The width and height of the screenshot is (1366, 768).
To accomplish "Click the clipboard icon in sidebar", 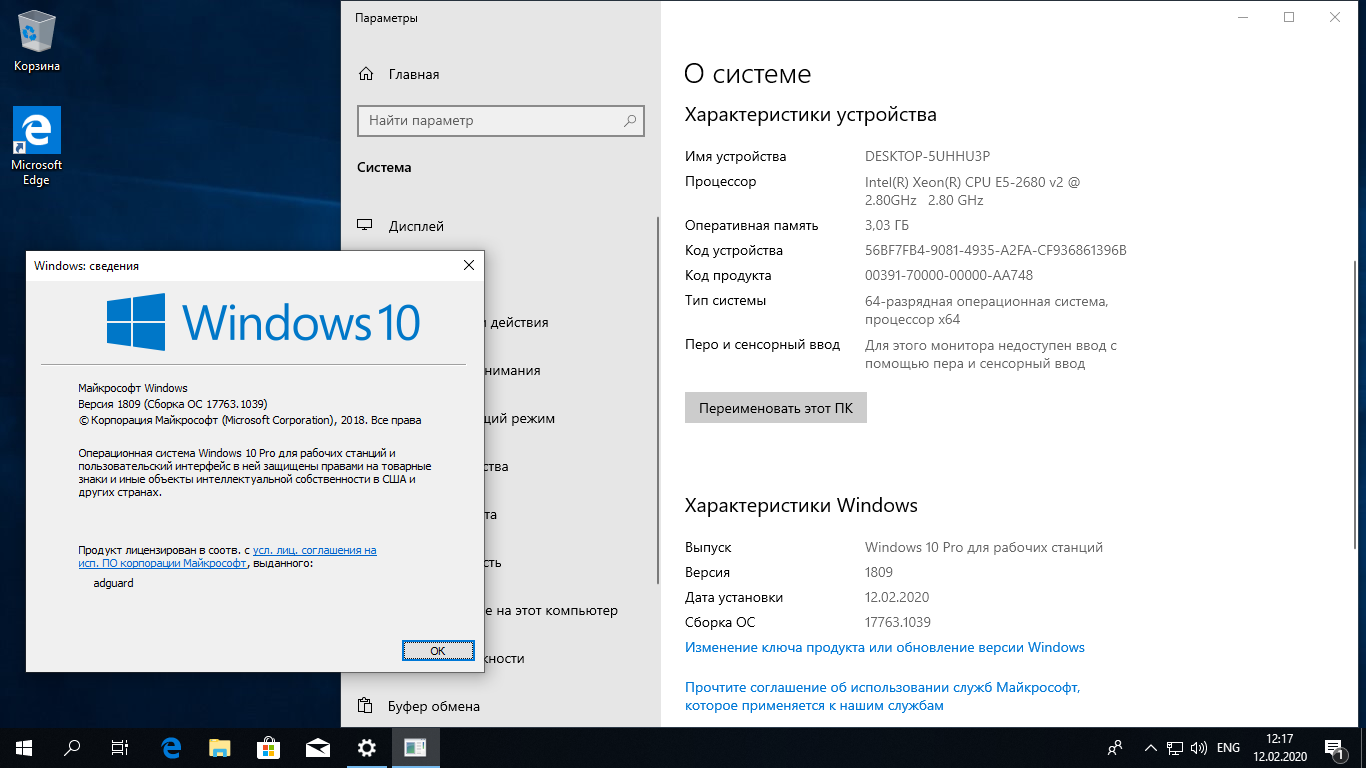I will click(366, 706).
